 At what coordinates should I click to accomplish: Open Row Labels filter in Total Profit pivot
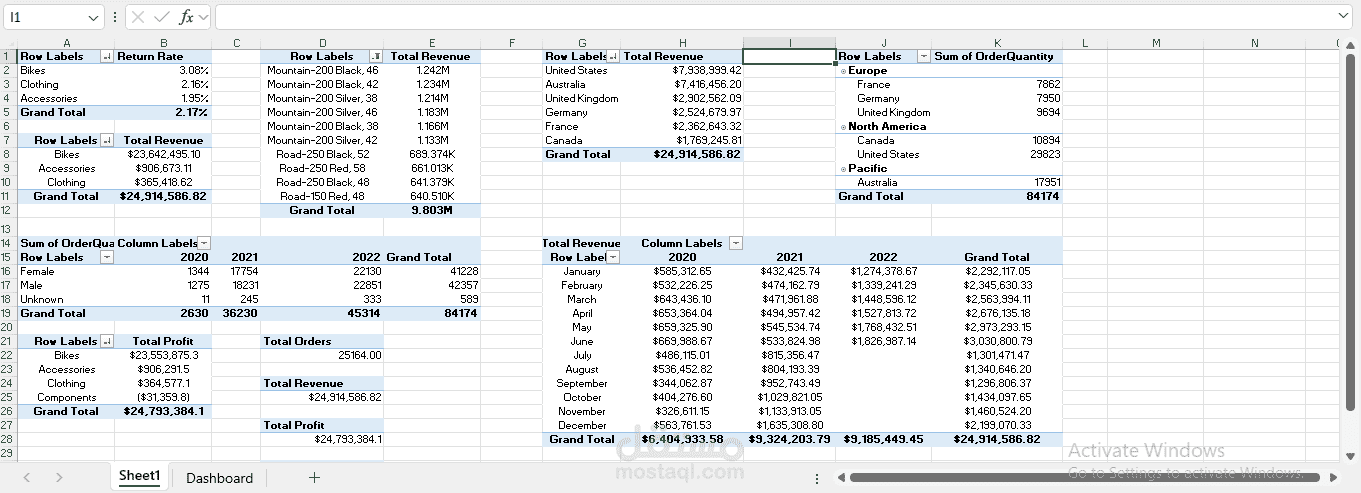click(x=106, y=341)
